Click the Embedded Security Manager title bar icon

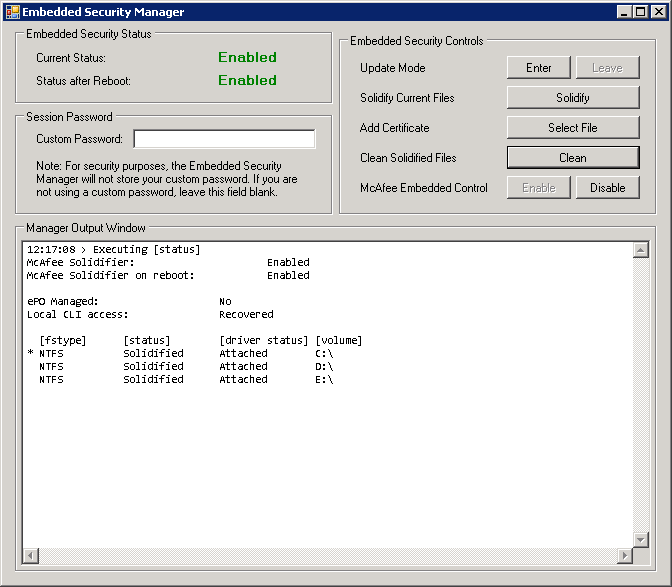12,12
